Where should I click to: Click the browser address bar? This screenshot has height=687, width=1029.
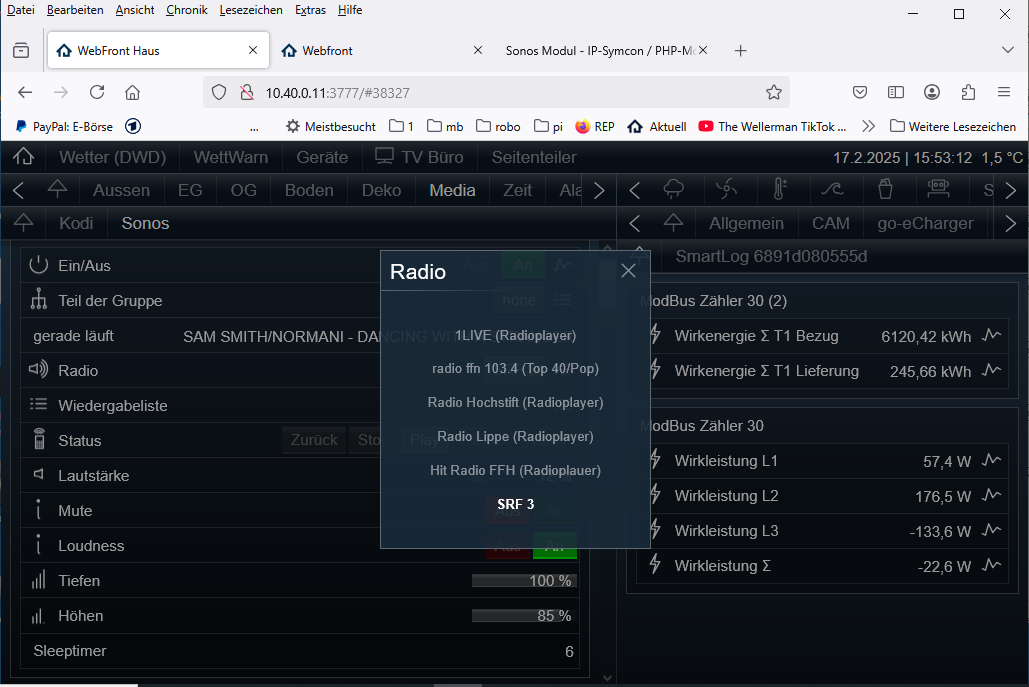496,93
